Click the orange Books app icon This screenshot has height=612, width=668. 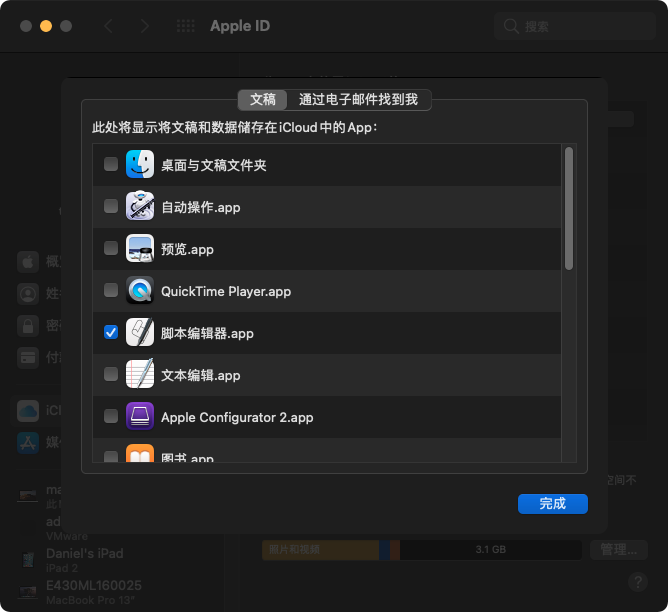click(140, 453)
